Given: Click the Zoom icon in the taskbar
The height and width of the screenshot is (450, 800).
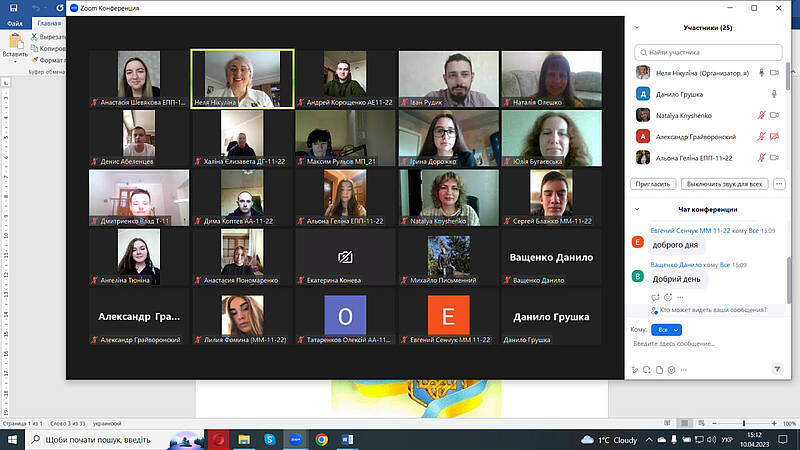Looking at the screenshot, I should tap(295, 440).
